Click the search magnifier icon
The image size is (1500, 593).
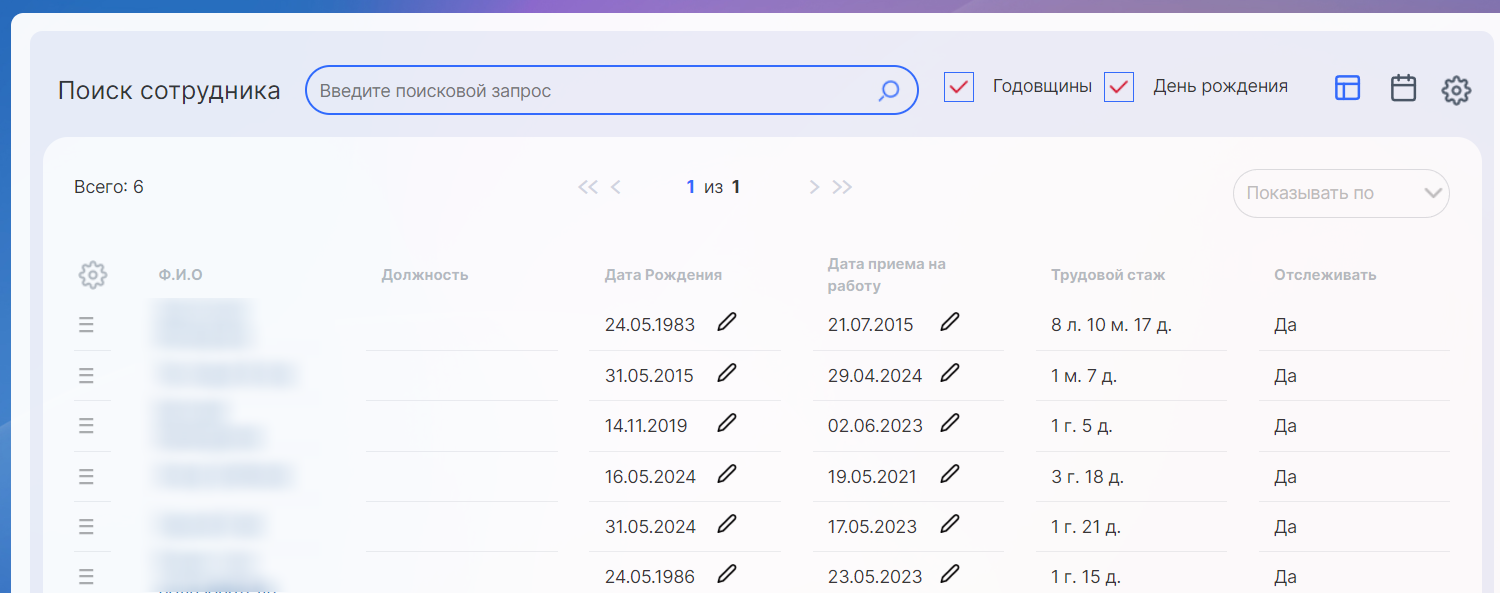888,91
